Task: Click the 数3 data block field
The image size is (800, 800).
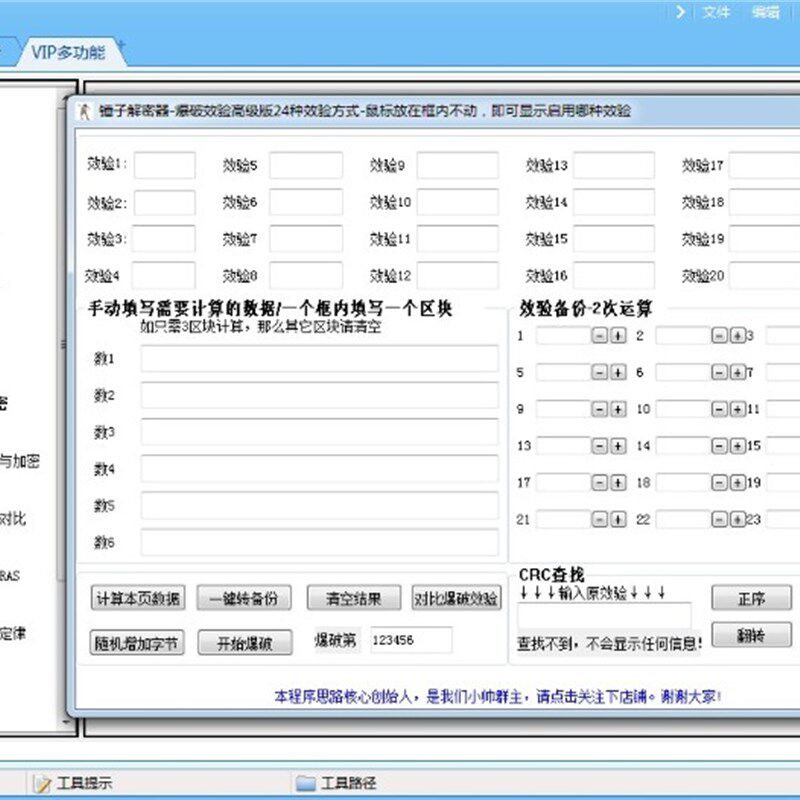Action: tap(320, 432)
